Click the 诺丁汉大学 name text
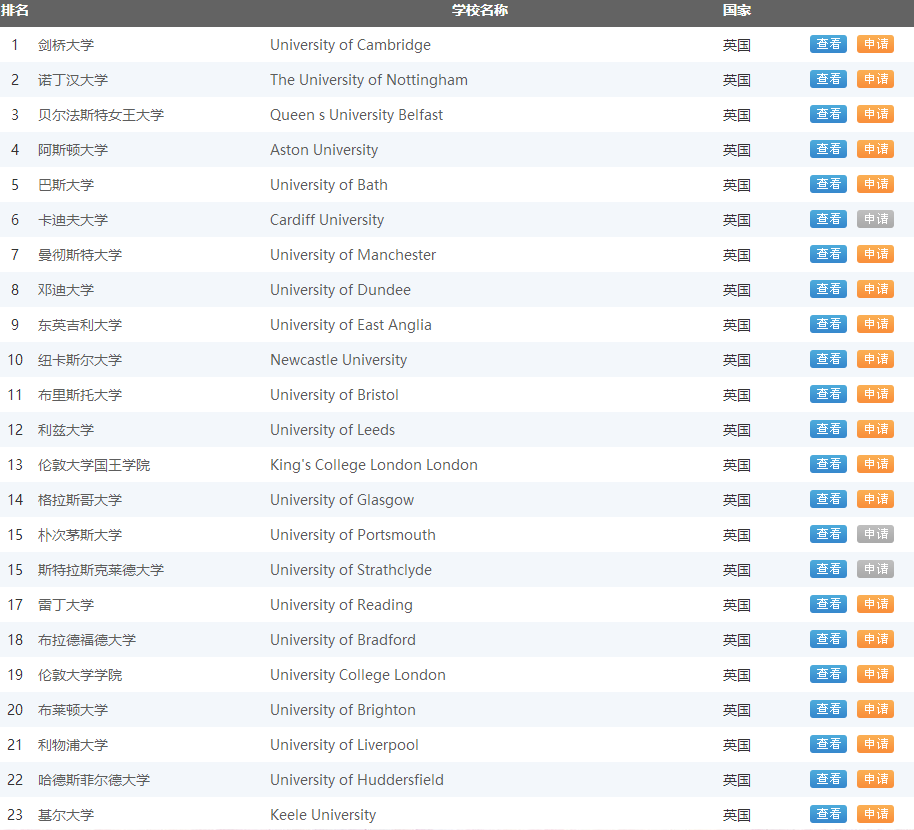Screen dimensions: 914x830 (x=73, y=80)
